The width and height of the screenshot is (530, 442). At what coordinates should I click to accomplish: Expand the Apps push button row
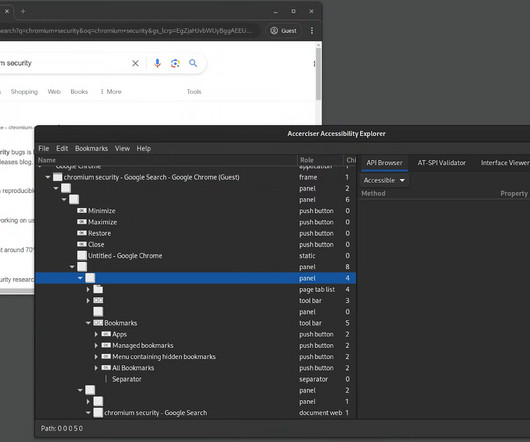coord(96,334)
